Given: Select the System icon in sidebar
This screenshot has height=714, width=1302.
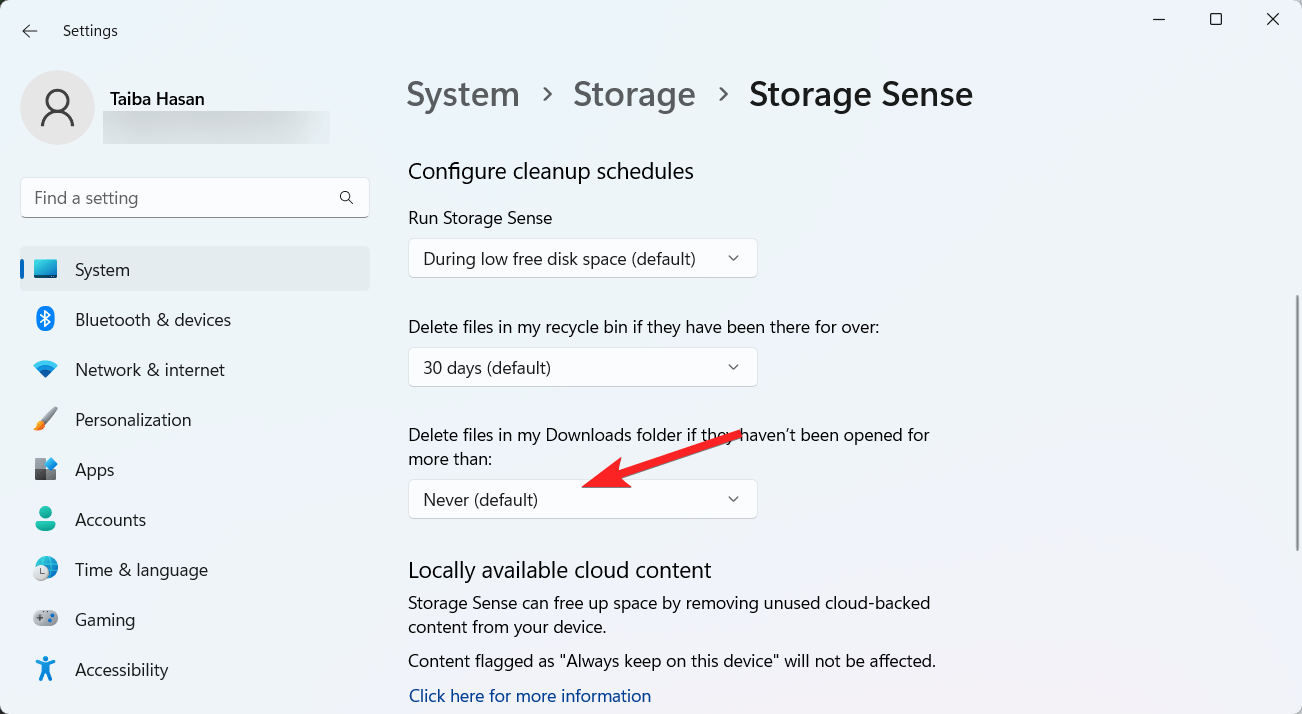Looking at the screenshot, I should tap(45, 269).
